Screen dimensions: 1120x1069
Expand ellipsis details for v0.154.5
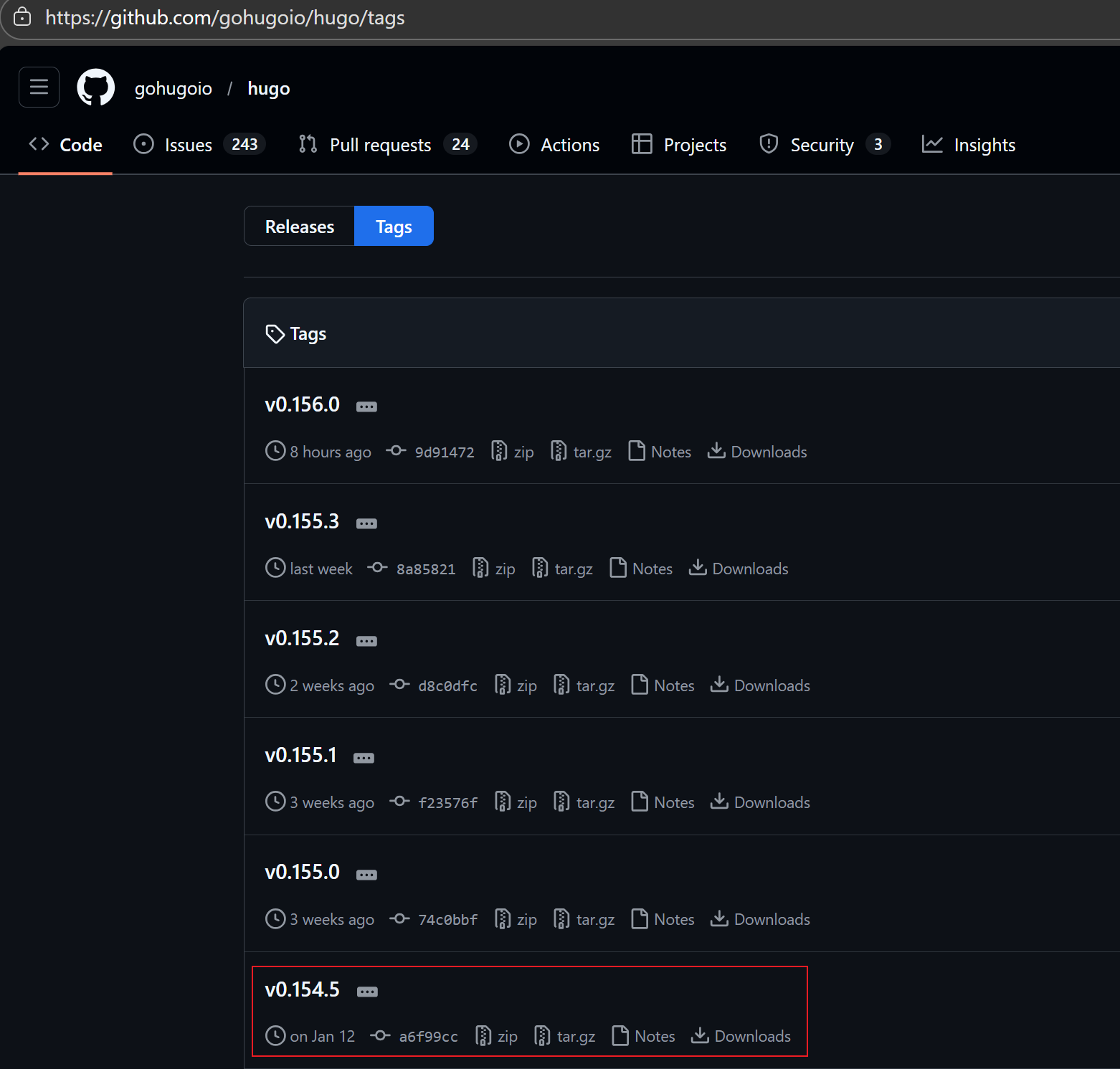click(367, 992)
